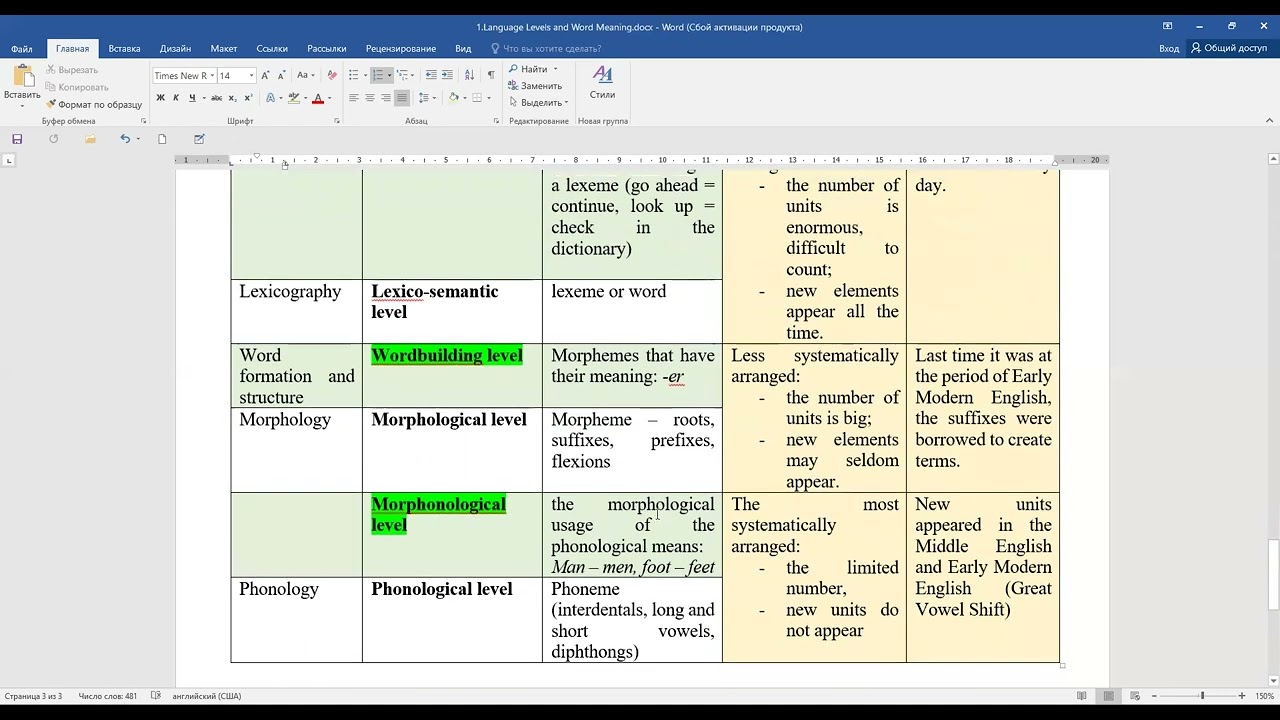Toggle strikethrough (abc) formatting
Viewport: 1280px width, 720px height.
coord(216,98)
